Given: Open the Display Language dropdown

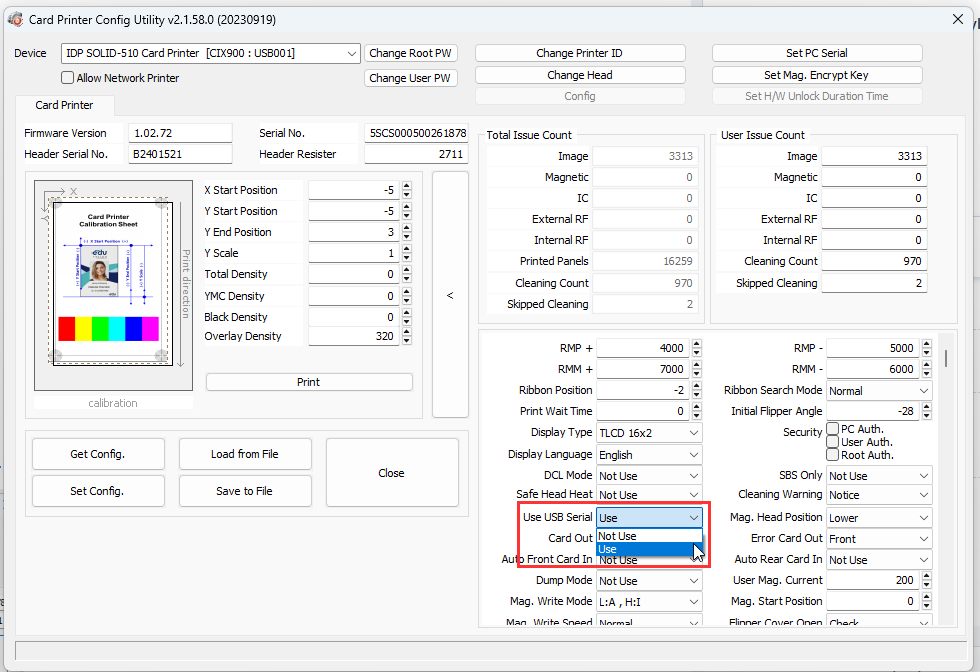Looking at the screenshot, I should point(649,455).
